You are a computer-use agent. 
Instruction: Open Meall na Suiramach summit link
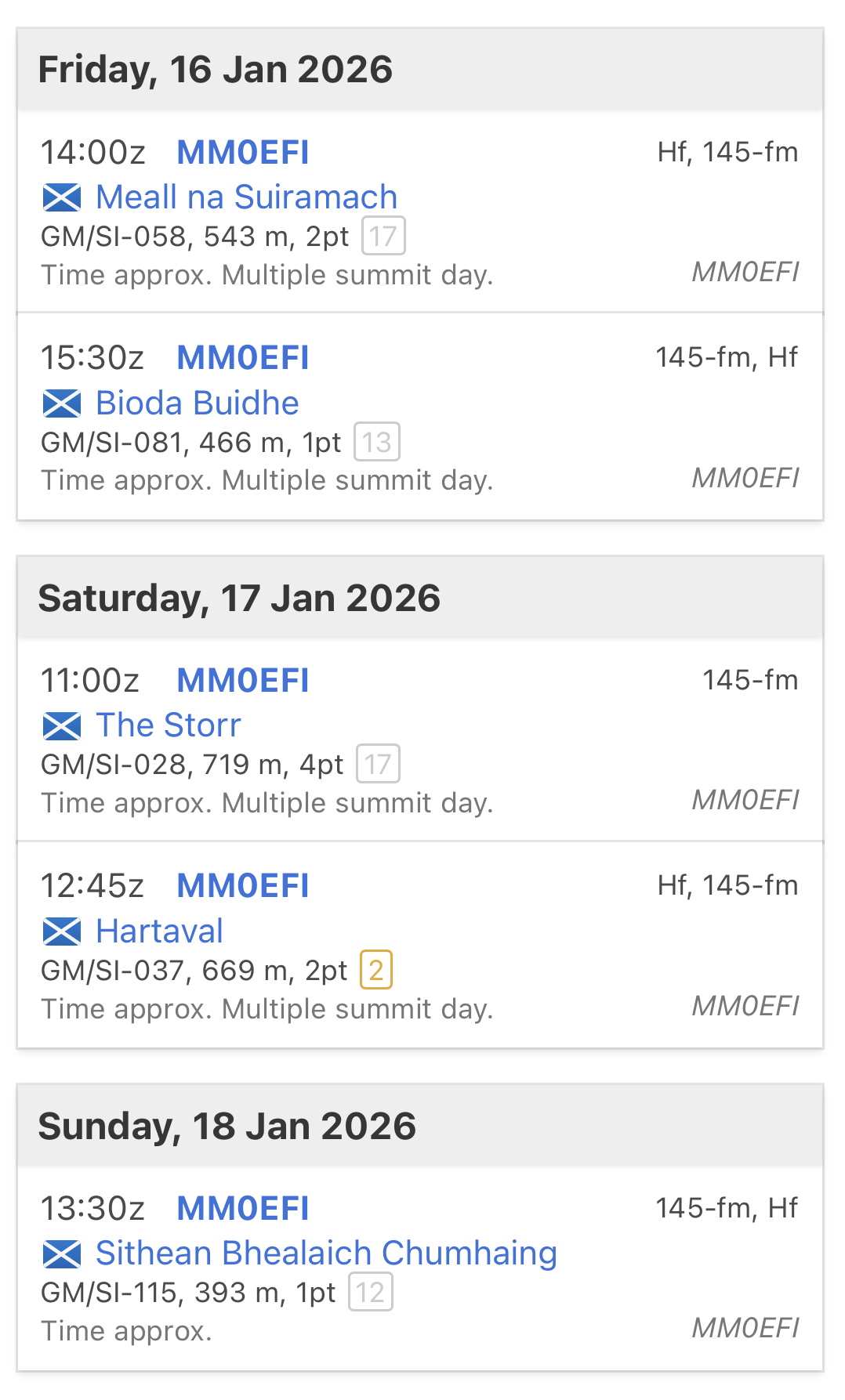click(x=246, y=197)
